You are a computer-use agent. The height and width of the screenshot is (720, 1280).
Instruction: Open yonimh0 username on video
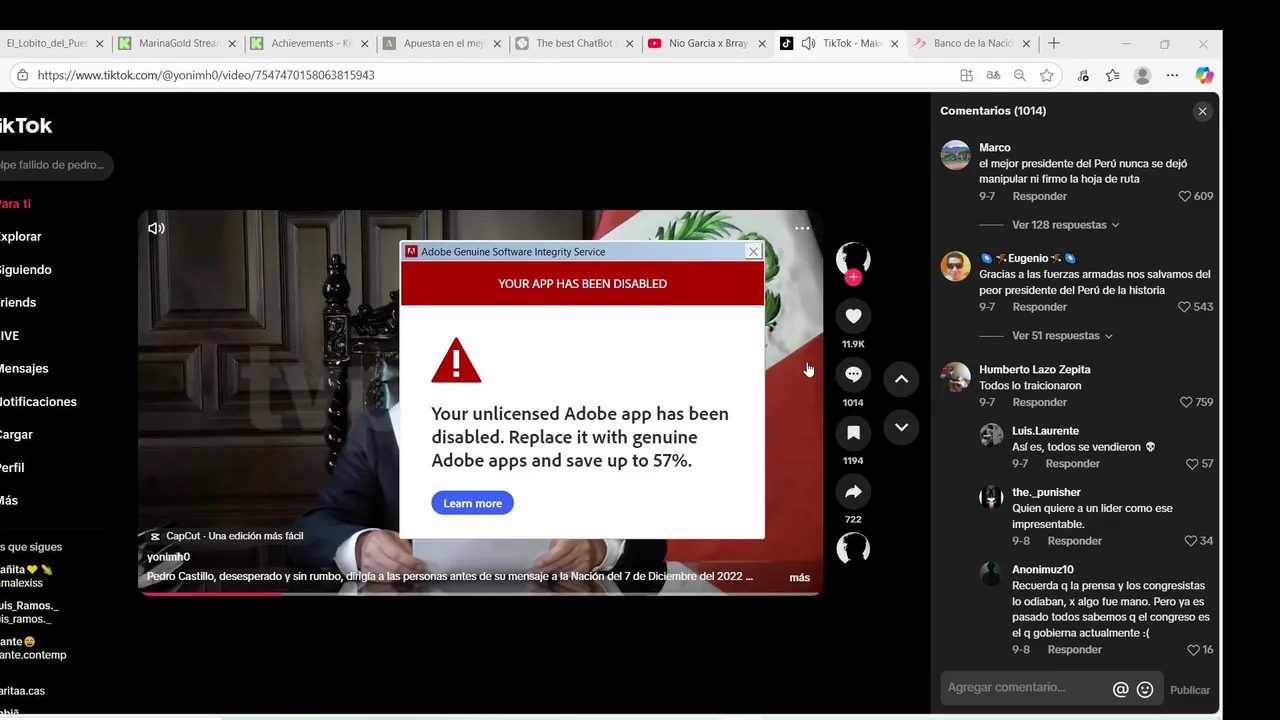tap(168, 557)
